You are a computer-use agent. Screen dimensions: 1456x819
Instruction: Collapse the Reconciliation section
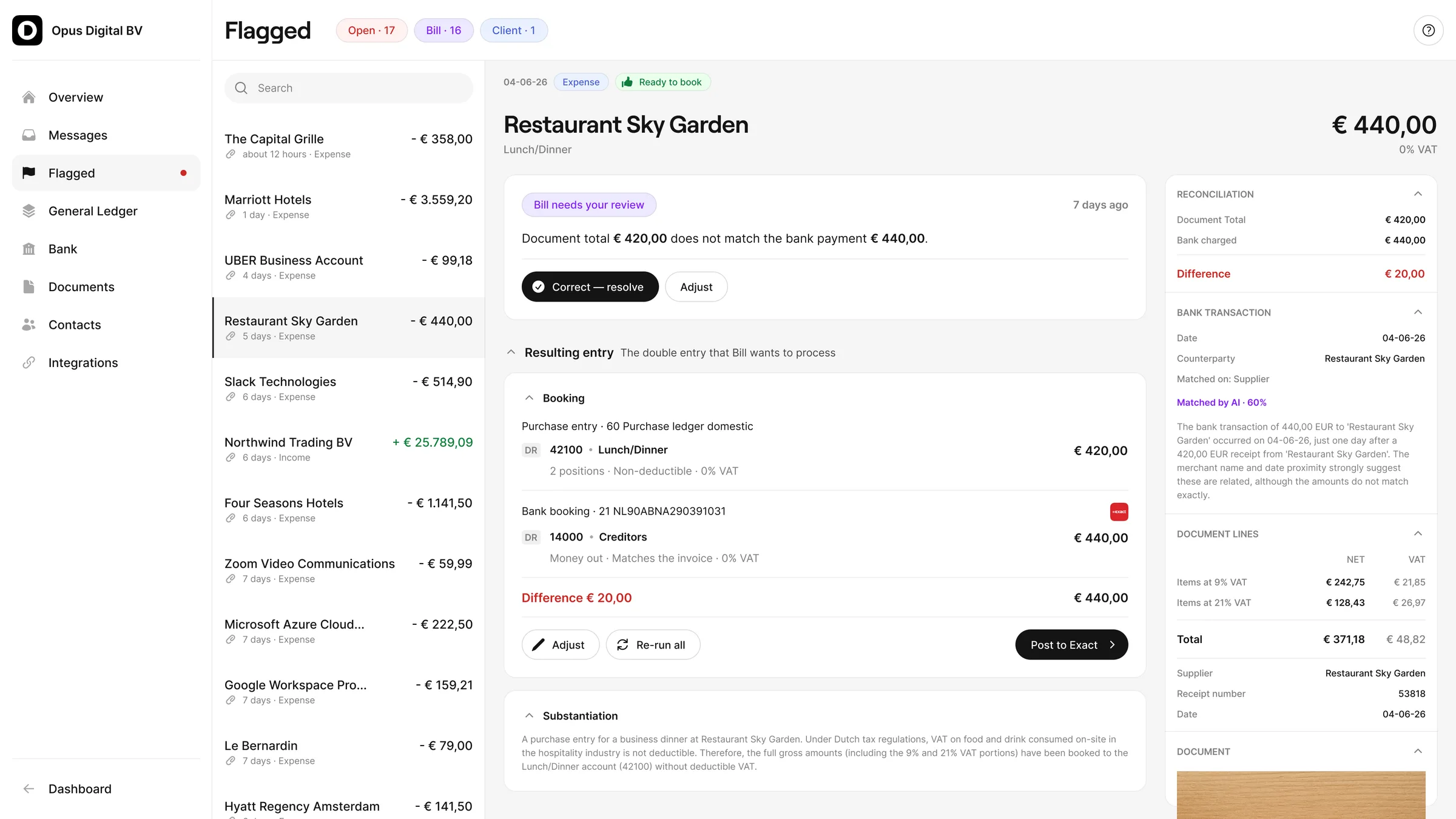pyautogui.click(x=1418, y=194)
